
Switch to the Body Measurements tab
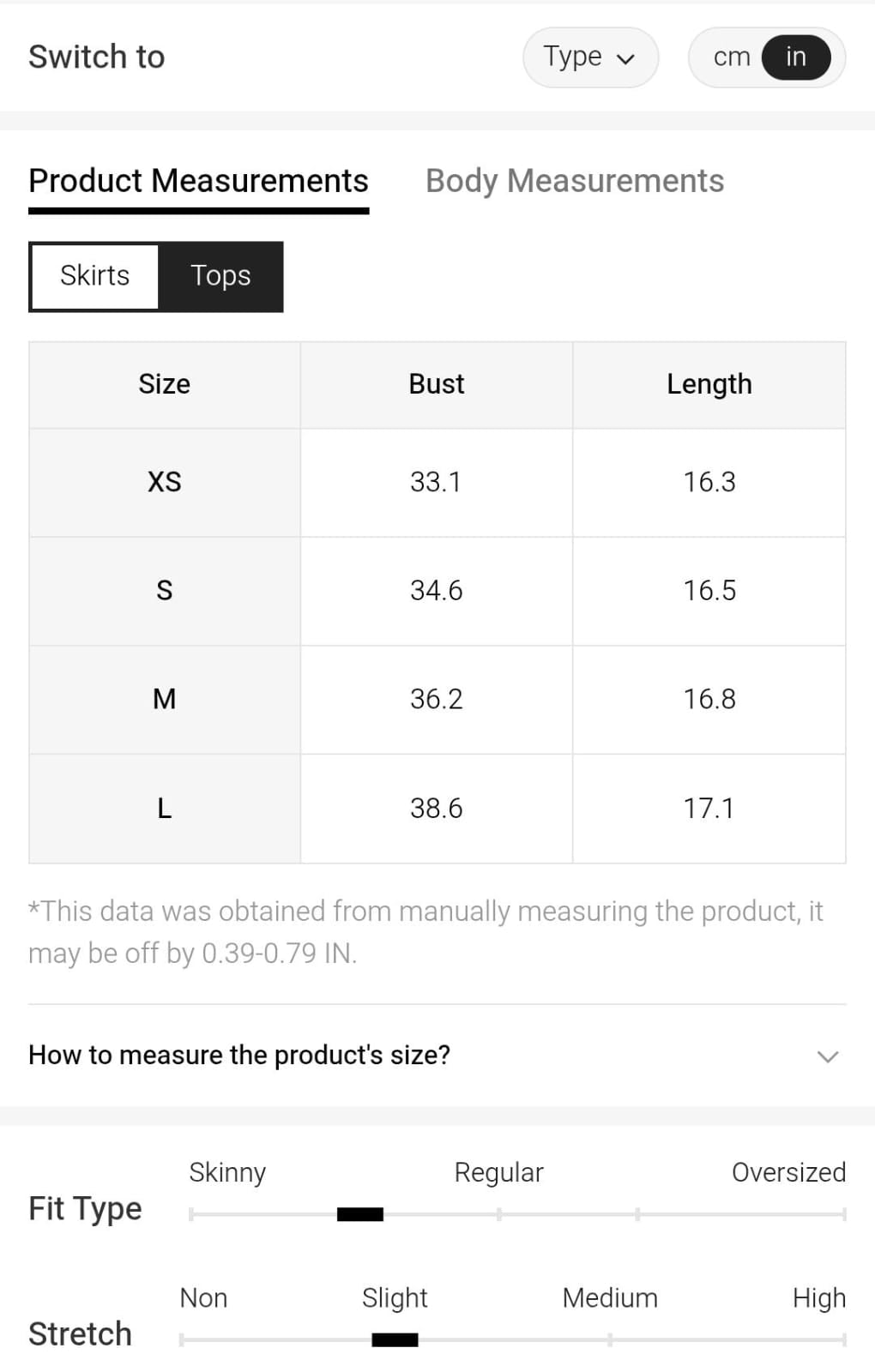(x=574, y=181)
